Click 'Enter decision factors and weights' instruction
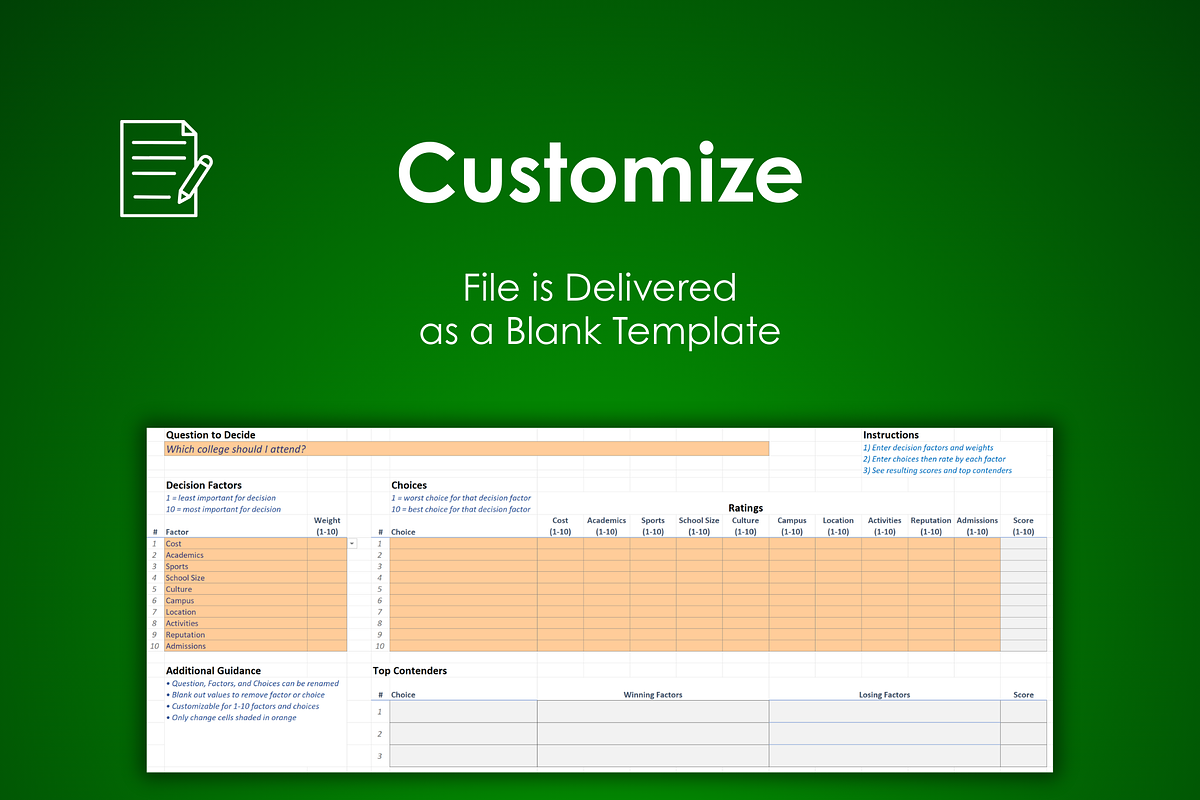This screenshot has height=800, width=1200. [x=928, y=448]
